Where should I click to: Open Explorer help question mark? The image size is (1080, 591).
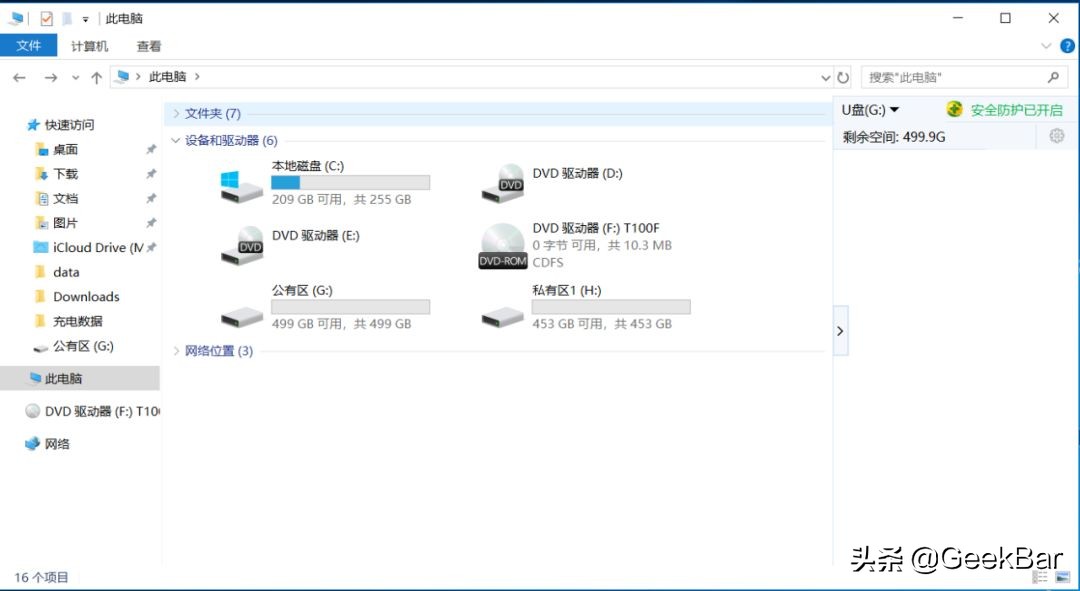point(1067,46)
